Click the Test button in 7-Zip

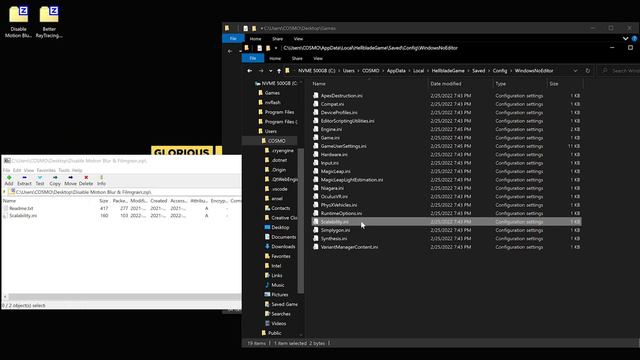pyautogui.click(x=40, y=180)
